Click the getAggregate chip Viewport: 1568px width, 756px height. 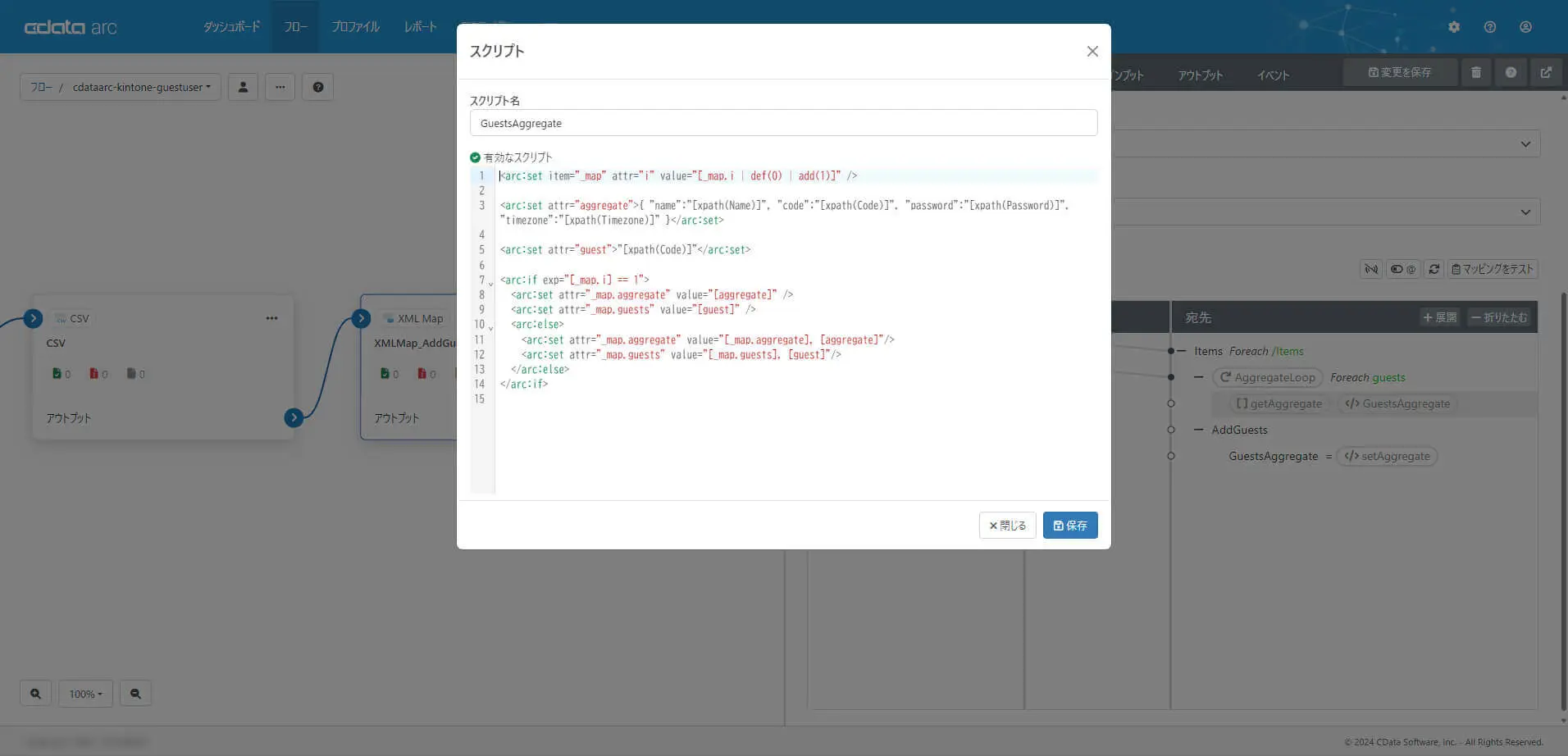click(x=1279, y=403)
